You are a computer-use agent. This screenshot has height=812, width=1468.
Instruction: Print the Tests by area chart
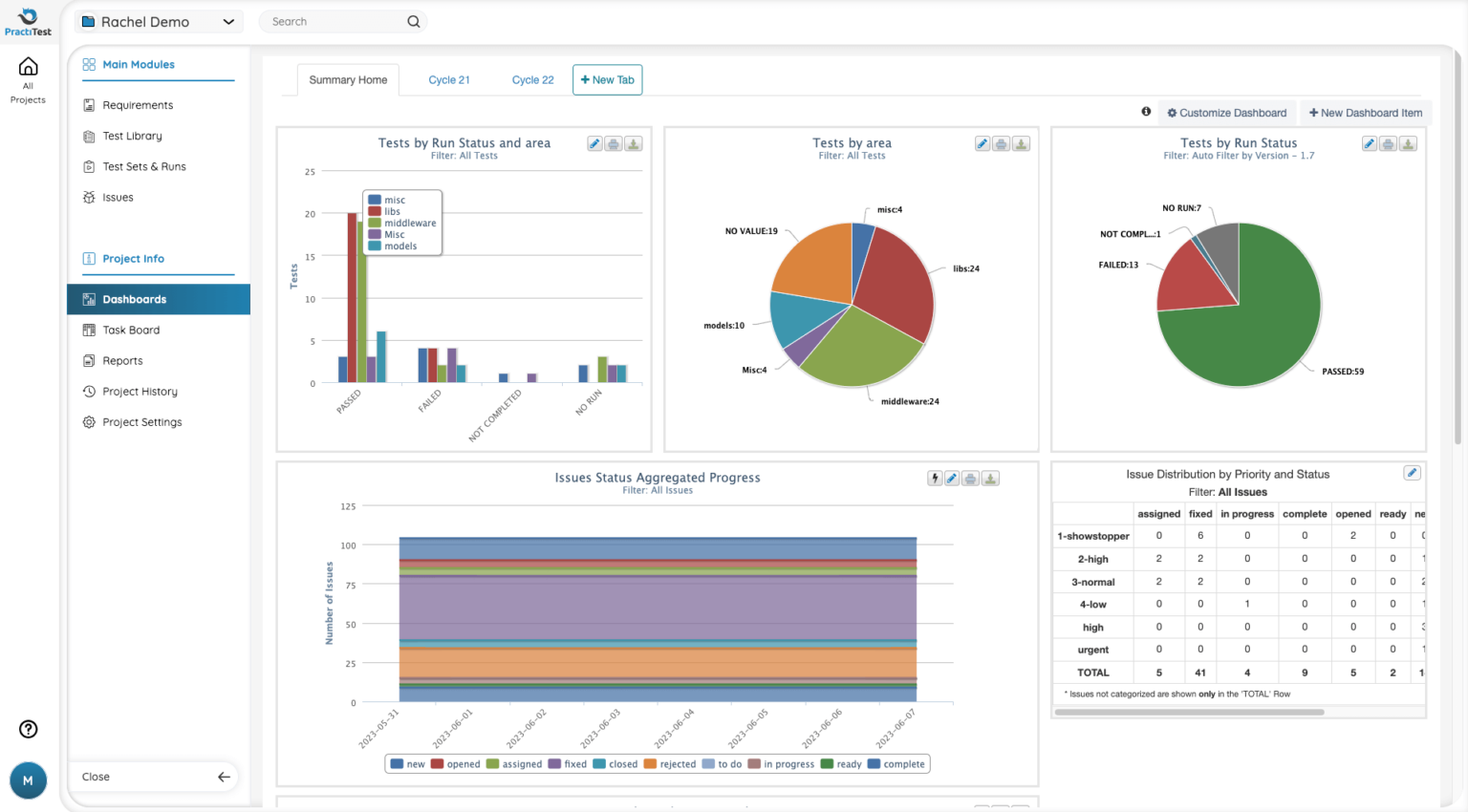(1001, 144)
